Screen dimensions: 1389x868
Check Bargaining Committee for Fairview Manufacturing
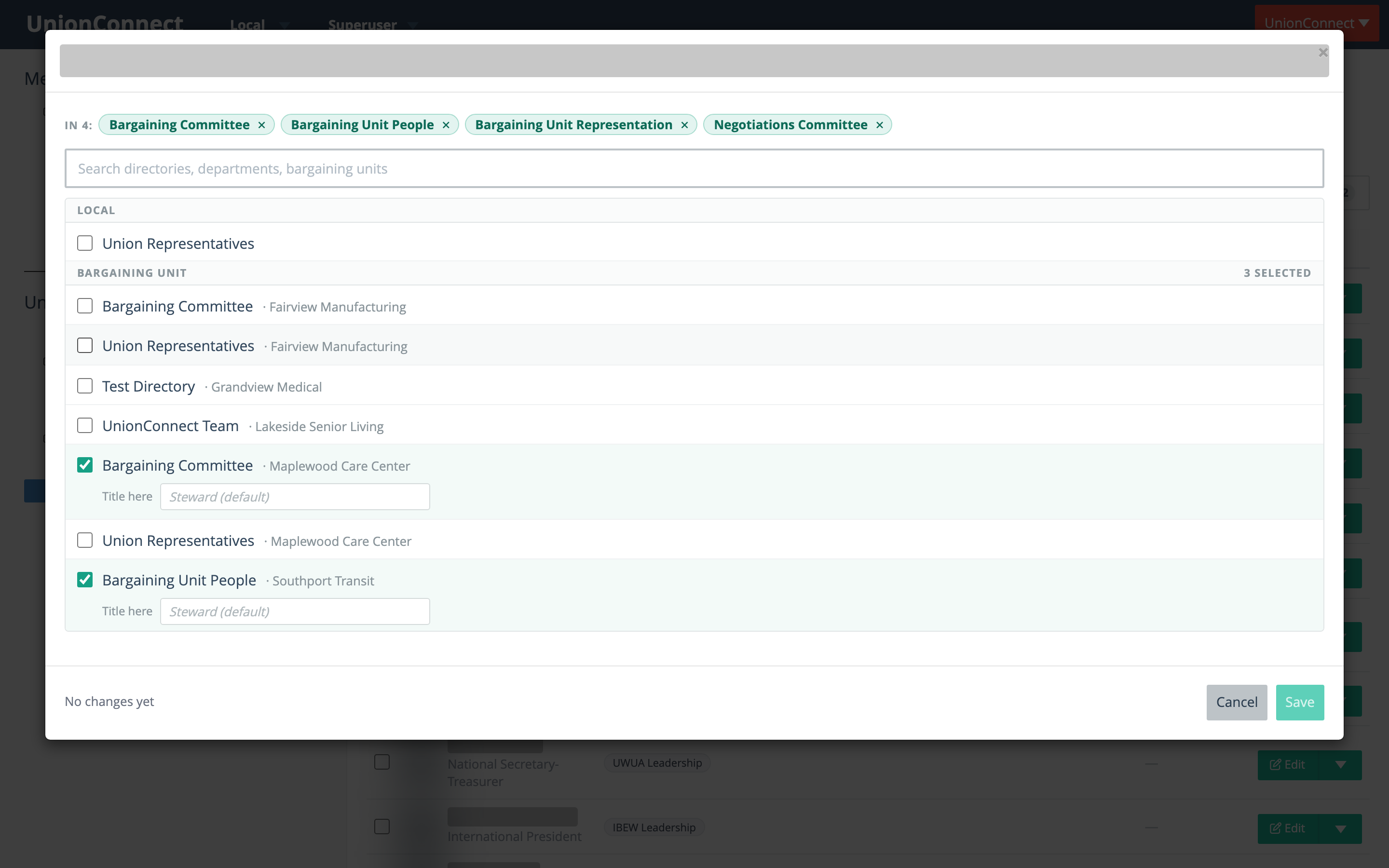point(85,306)
